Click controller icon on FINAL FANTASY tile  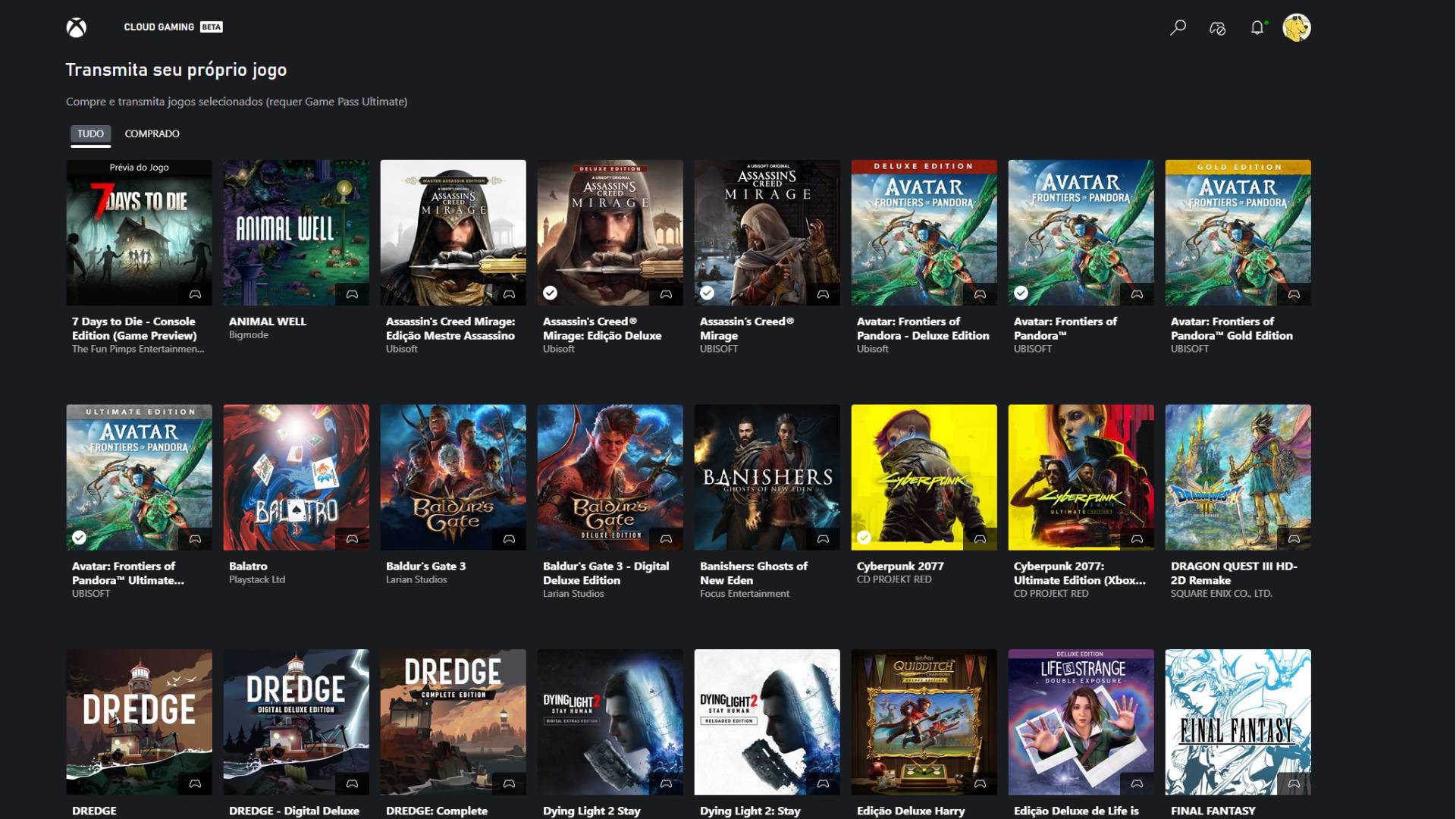pyautogui.click(x=1294, y=784)
